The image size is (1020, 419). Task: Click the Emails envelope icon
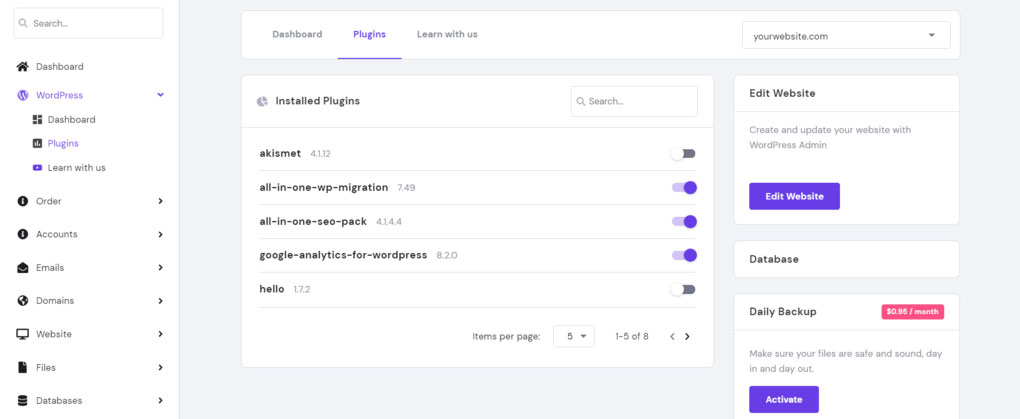pyautogui.click(x=23, y=267)
